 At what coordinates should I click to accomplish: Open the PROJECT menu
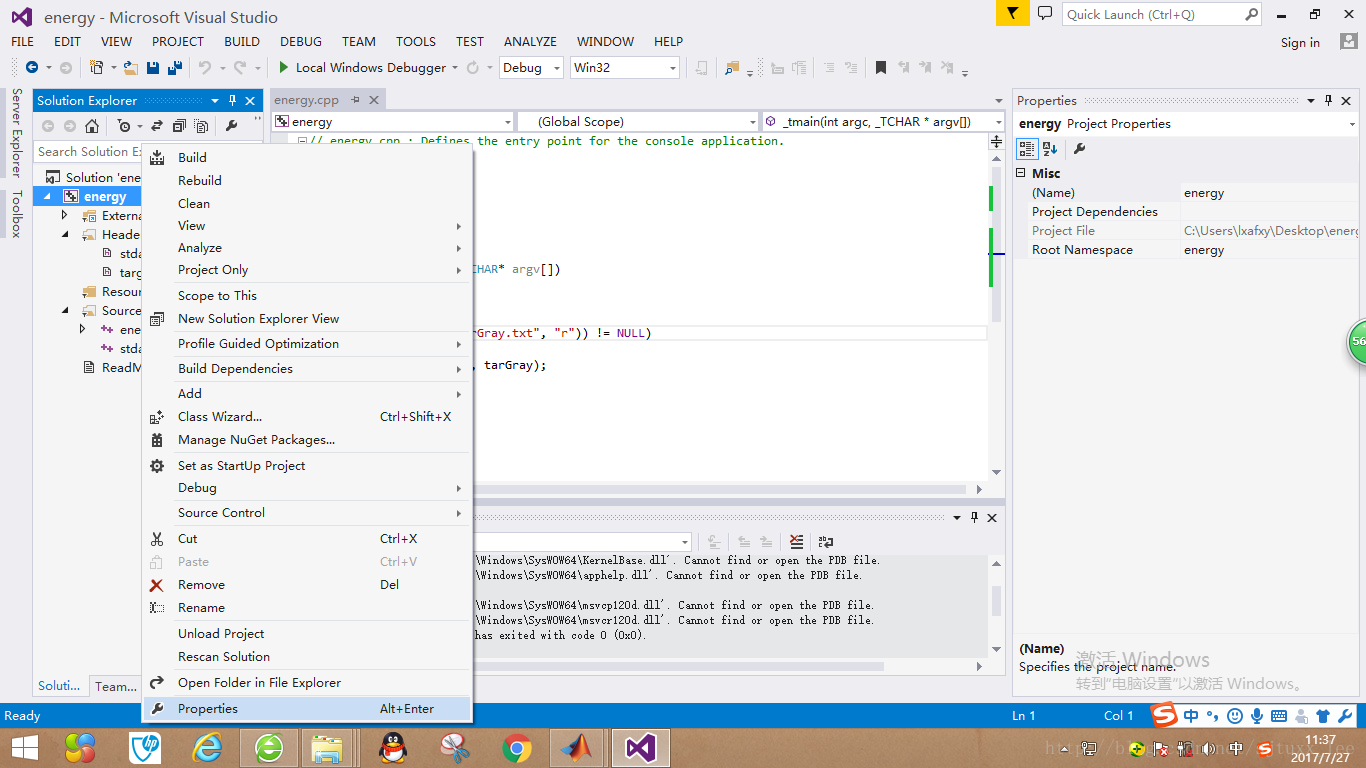[178, 41]
